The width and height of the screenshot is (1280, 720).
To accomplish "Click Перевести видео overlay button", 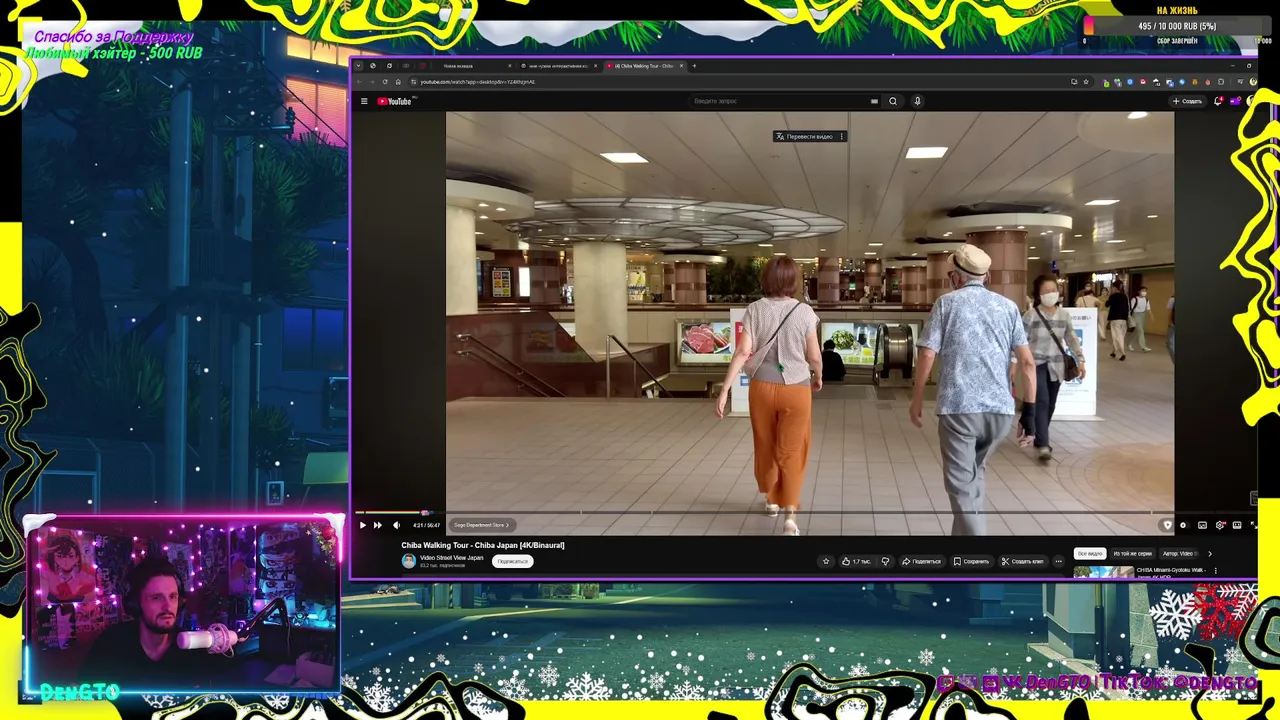I will [804, 136].
